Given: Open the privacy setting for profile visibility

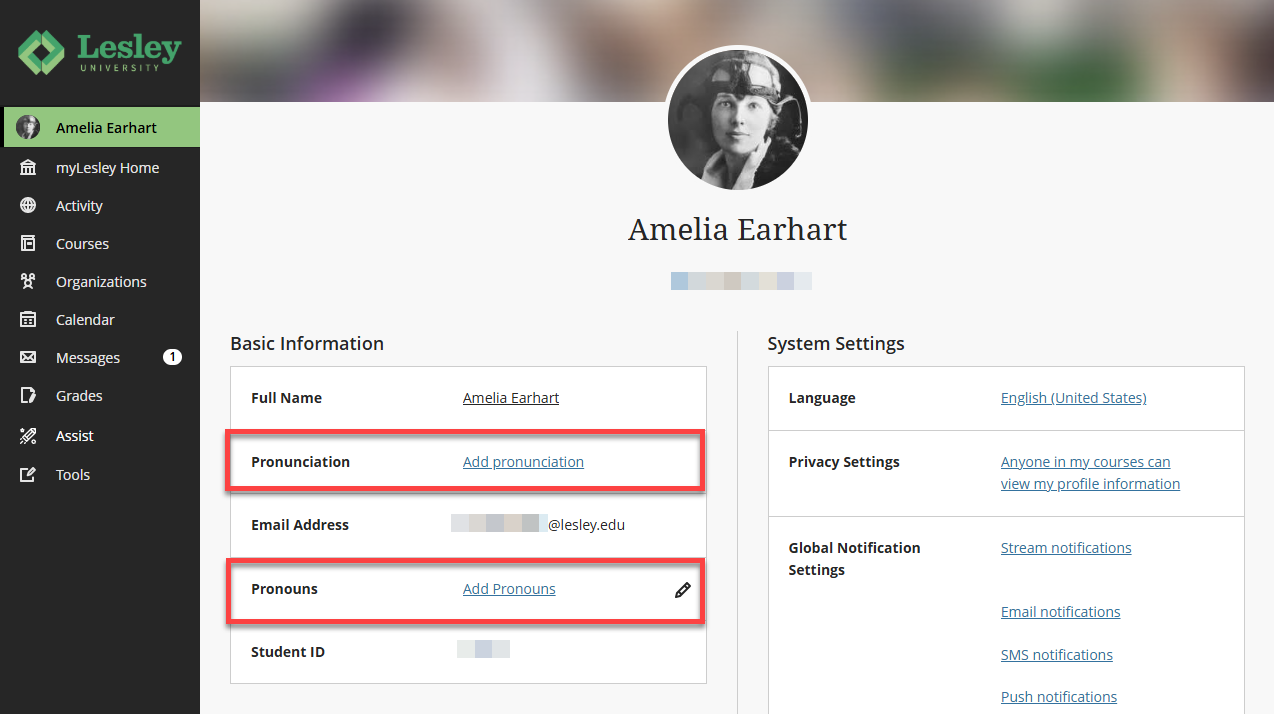Looking at the screenshot, I should pyautogui.click(x=1090, y=473).
